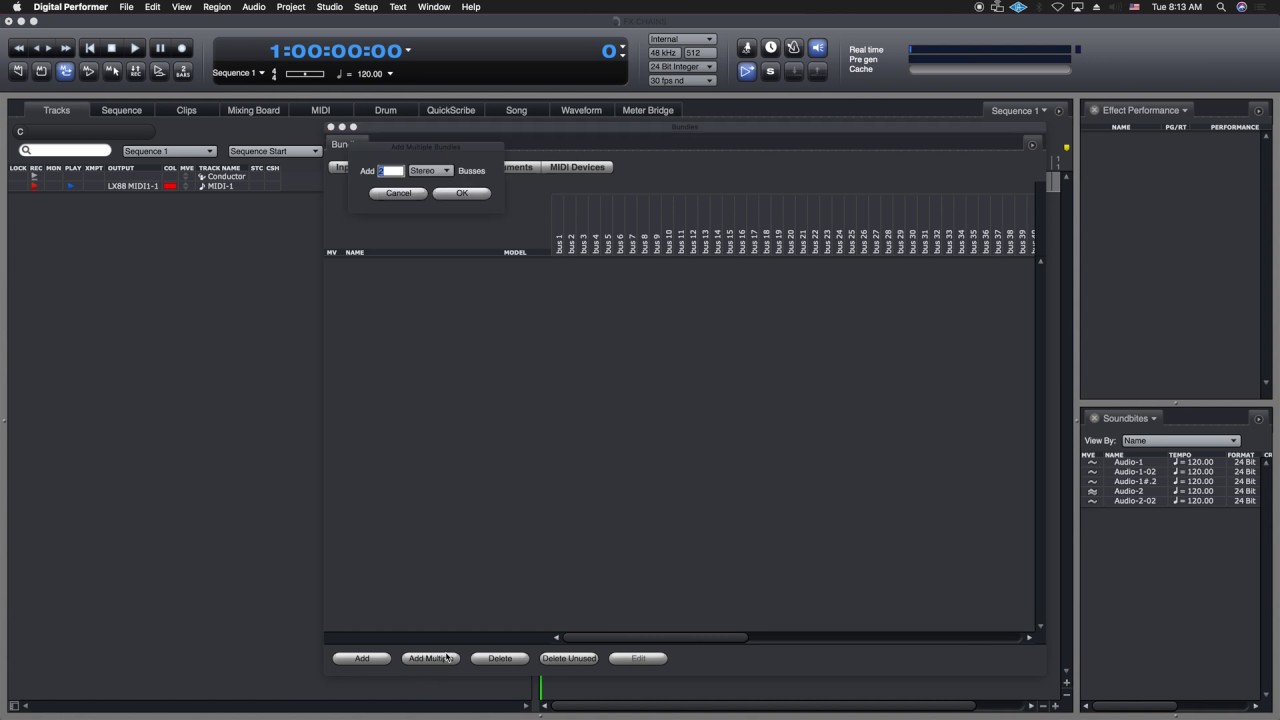Open the Effect Performance panel menu arrow
The image size is (1280, 720).
[x=1185, y=111]
